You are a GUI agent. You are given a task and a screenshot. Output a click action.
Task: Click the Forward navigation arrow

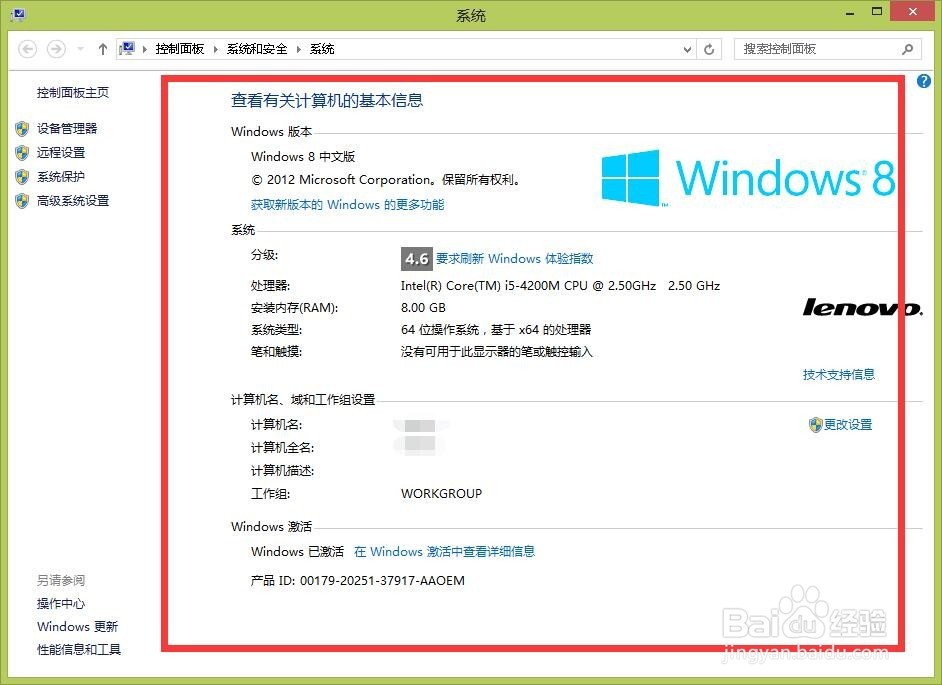pos(56,49)
